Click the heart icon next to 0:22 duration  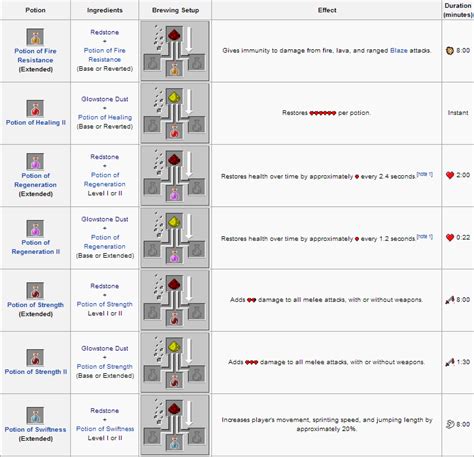pos(450,237)
